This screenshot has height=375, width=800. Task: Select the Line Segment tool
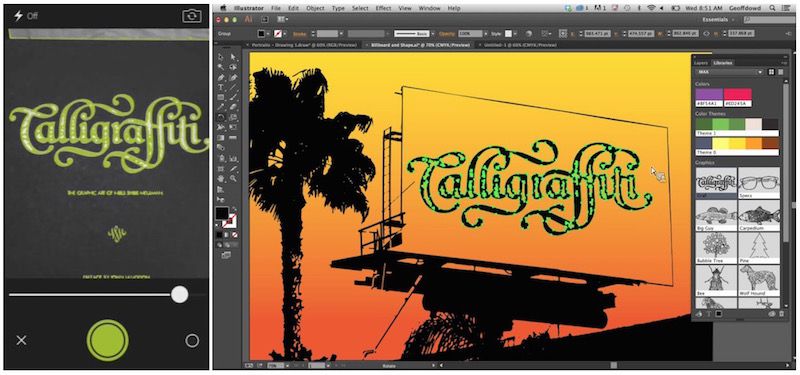click(232, 87)
